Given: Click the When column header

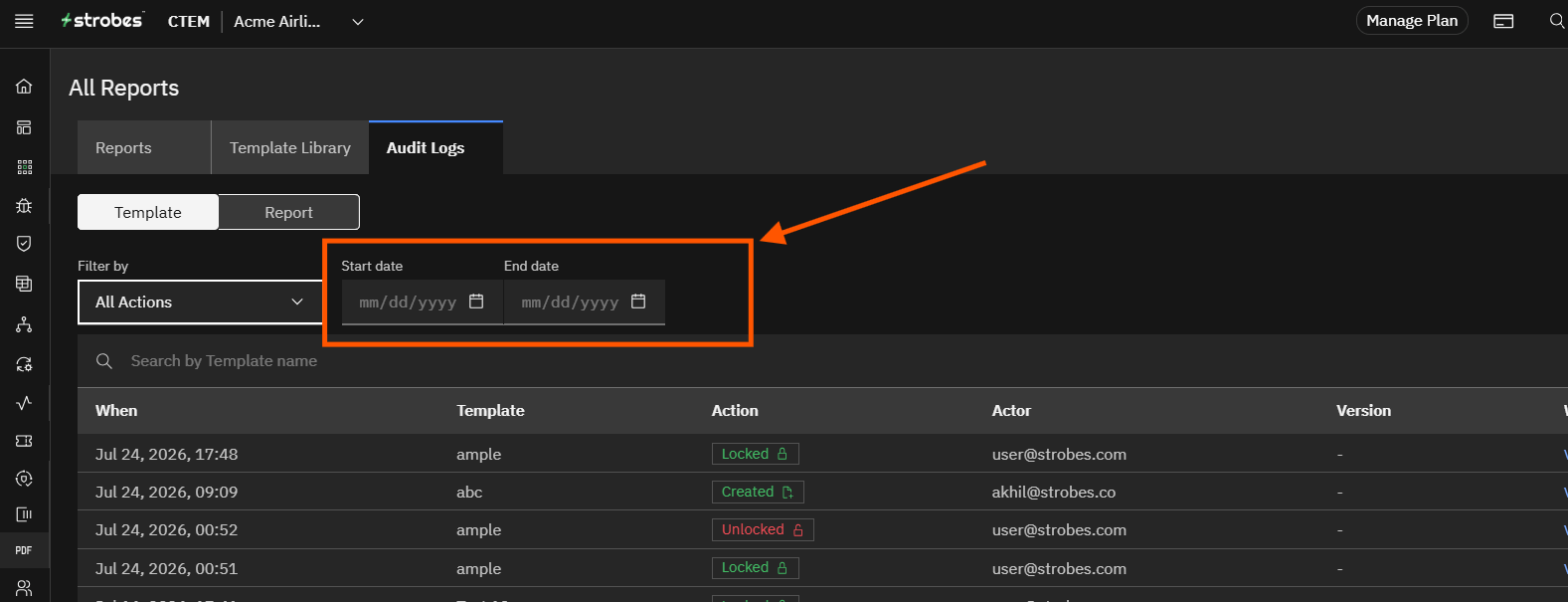Looking at the screenshot, I should click(x=116, y=411).
